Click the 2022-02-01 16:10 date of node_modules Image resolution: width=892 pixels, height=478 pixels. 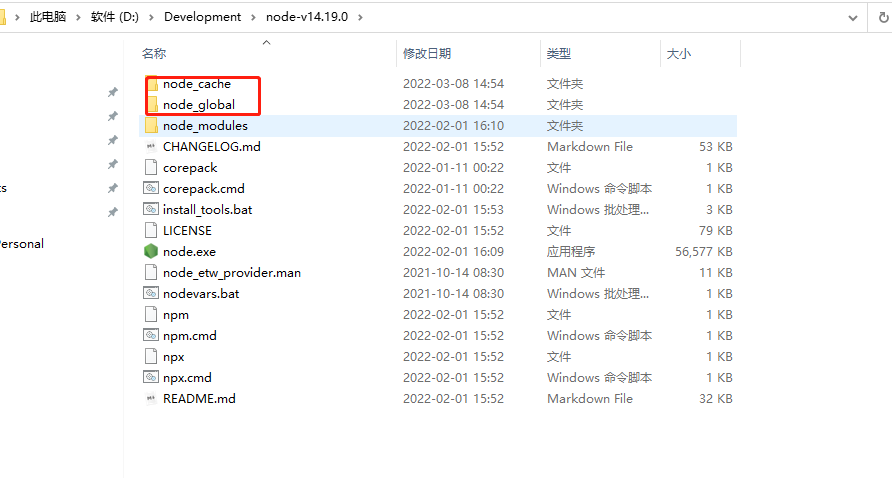click(453, 126)
